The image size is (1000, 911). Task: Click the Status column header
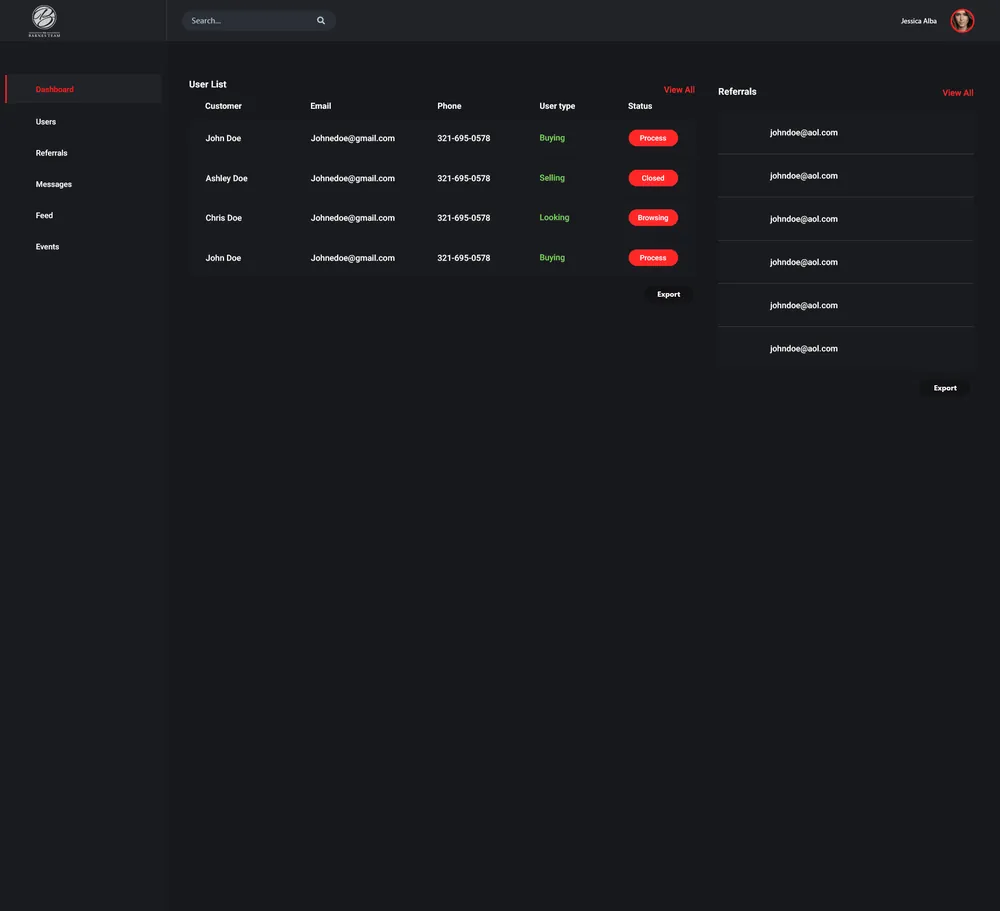click(640, 106)
